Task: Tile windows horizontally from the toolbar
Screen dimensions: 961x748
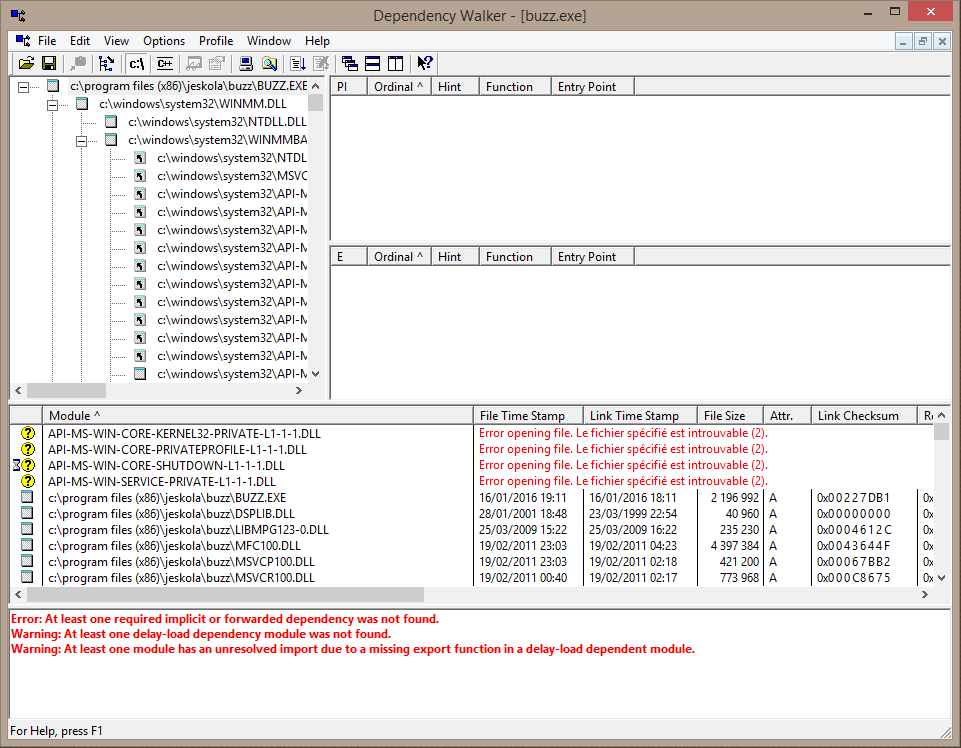Action: [x=372, y=64]
